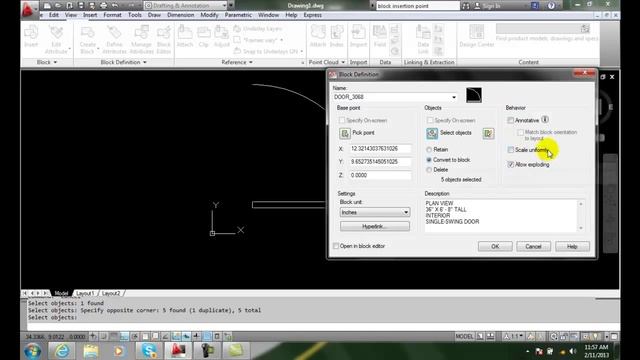Screen dimensions: 640x360
Task: Toggle the MODEL button in status bar
Action: (x=464, y=337)
